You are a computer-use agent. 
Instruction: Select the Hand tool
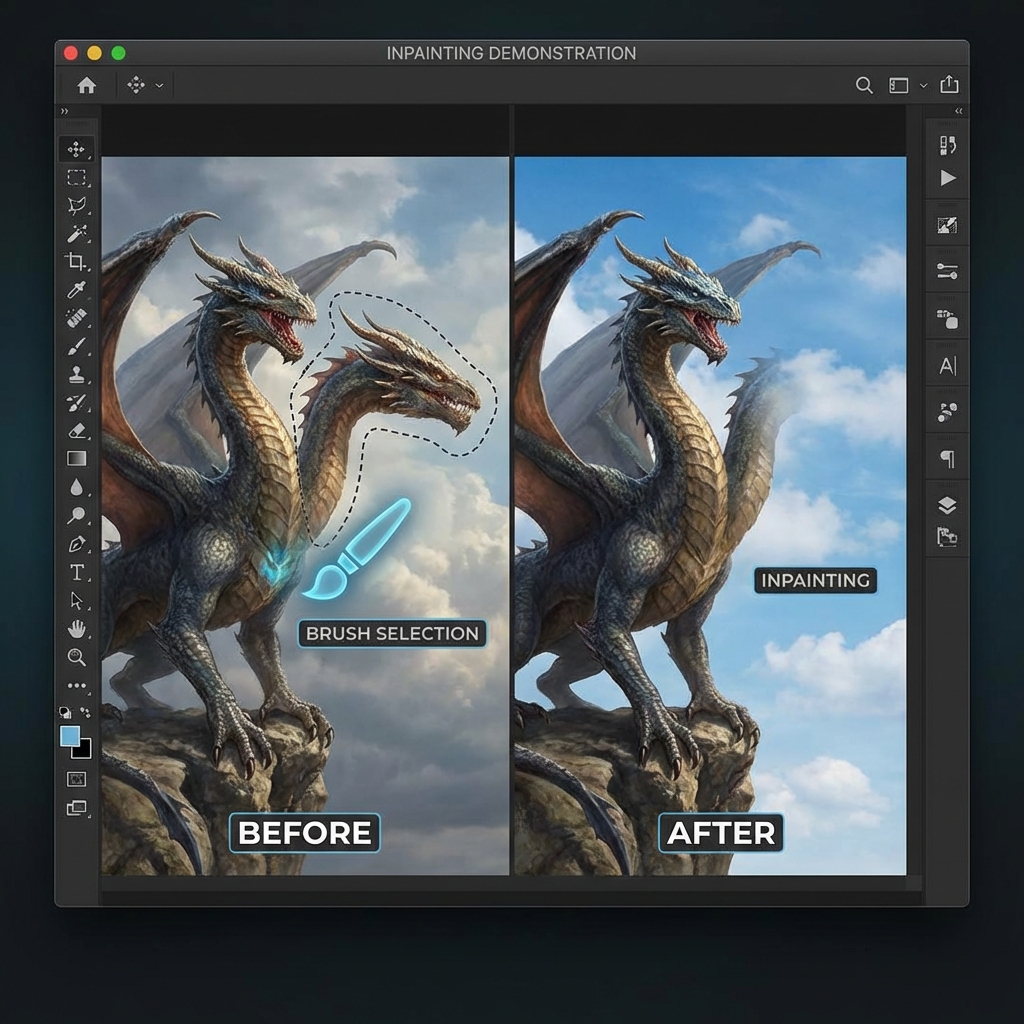(x=76, y=629)
